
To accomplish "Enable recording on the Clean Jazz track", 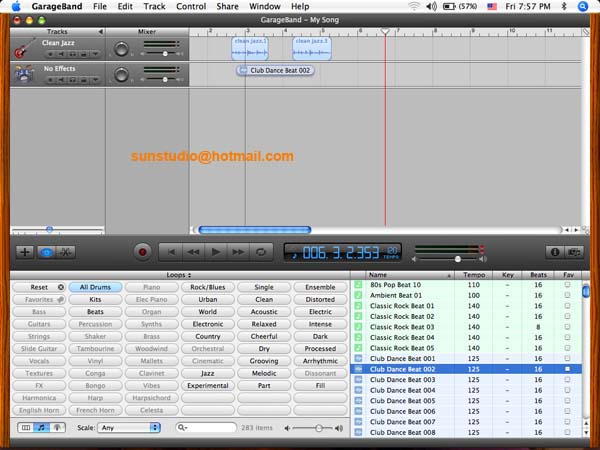I will [x=51, y=54].
